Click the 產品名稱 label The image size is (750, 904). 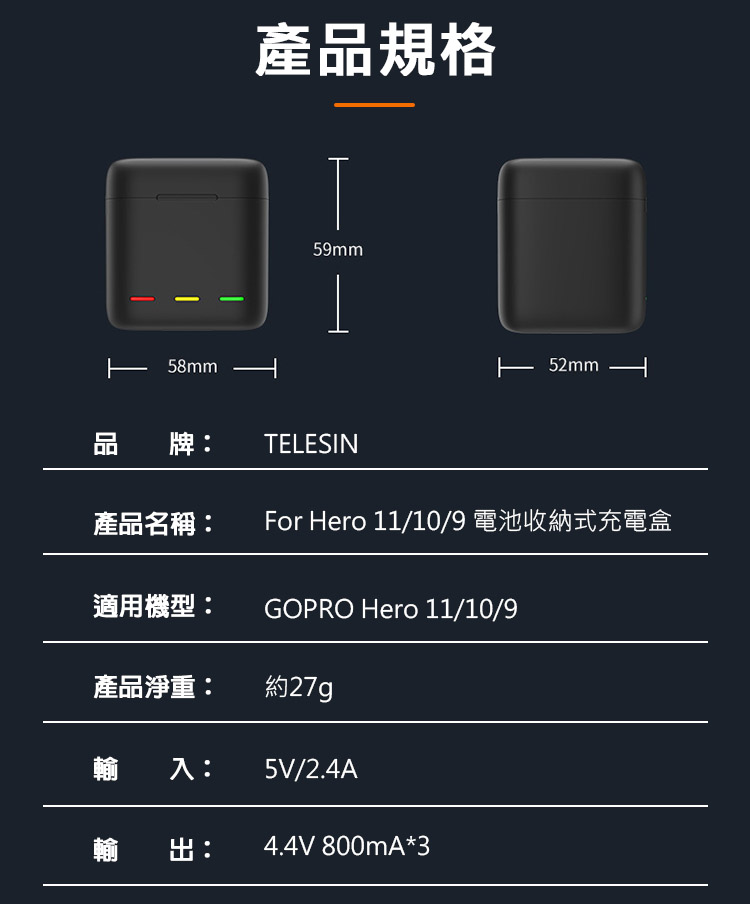click(x=153, y=523)
